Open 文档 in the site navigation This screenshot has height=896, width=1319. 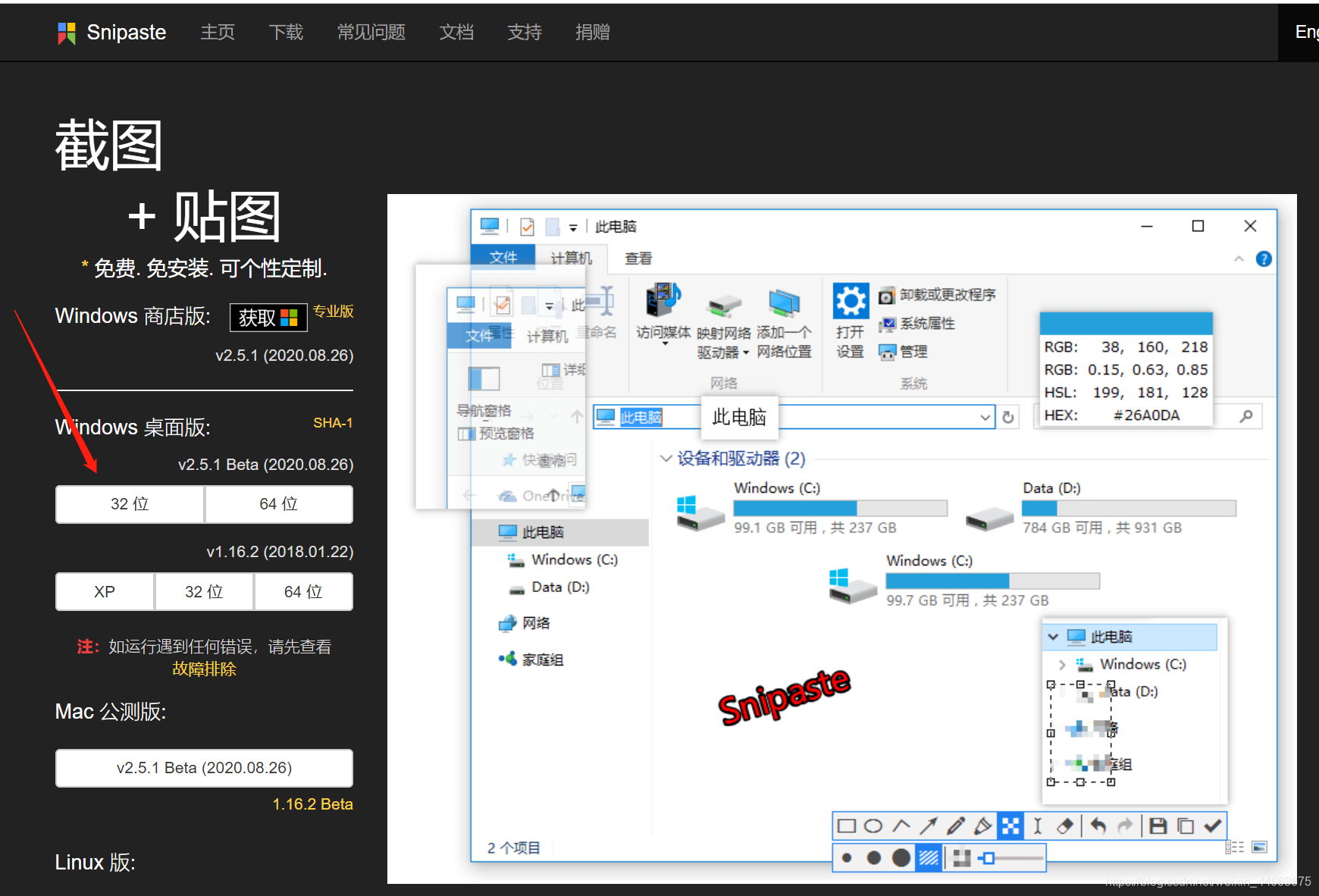point(456,32)
